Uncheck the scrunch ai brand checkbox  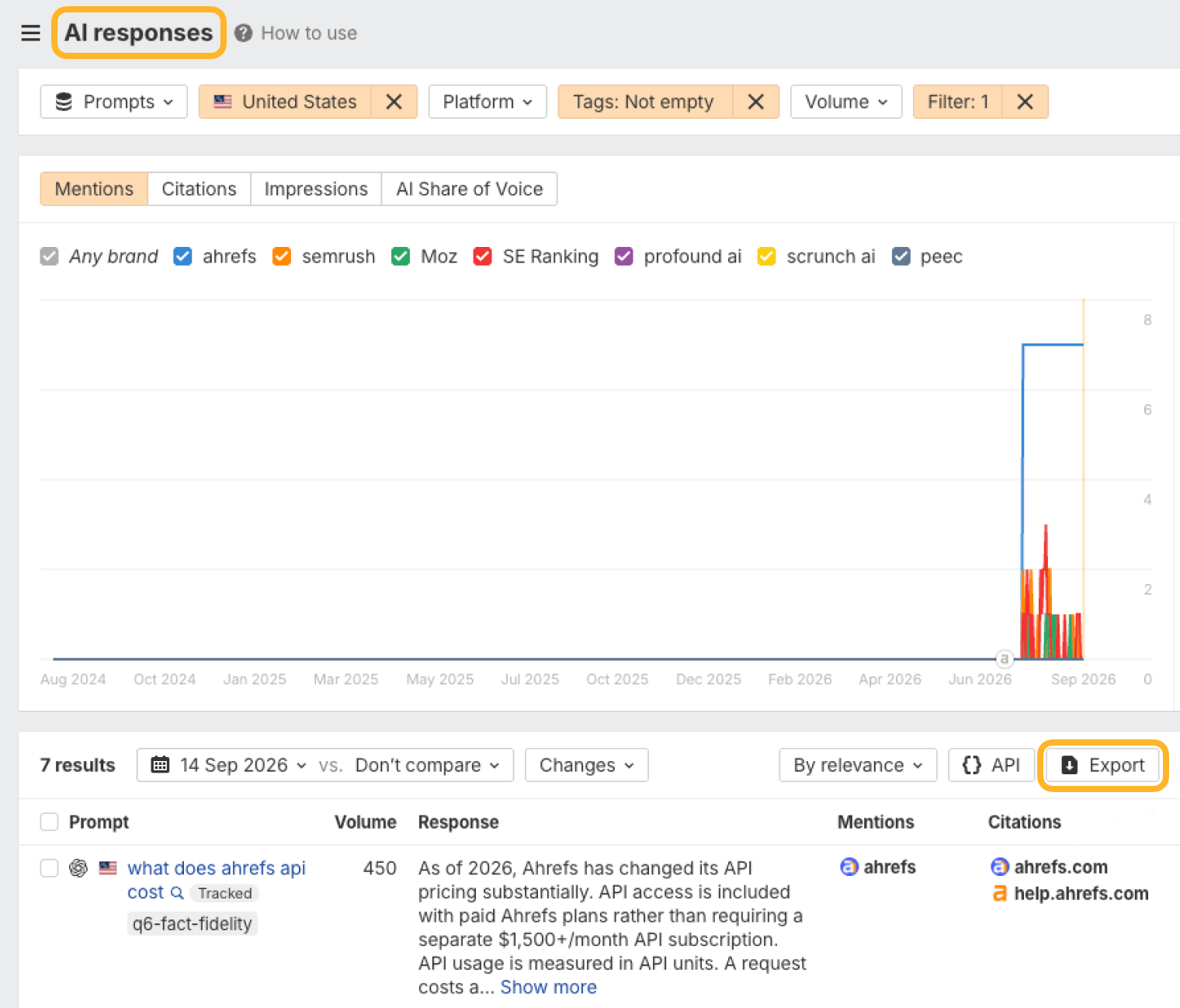point(766,256)
